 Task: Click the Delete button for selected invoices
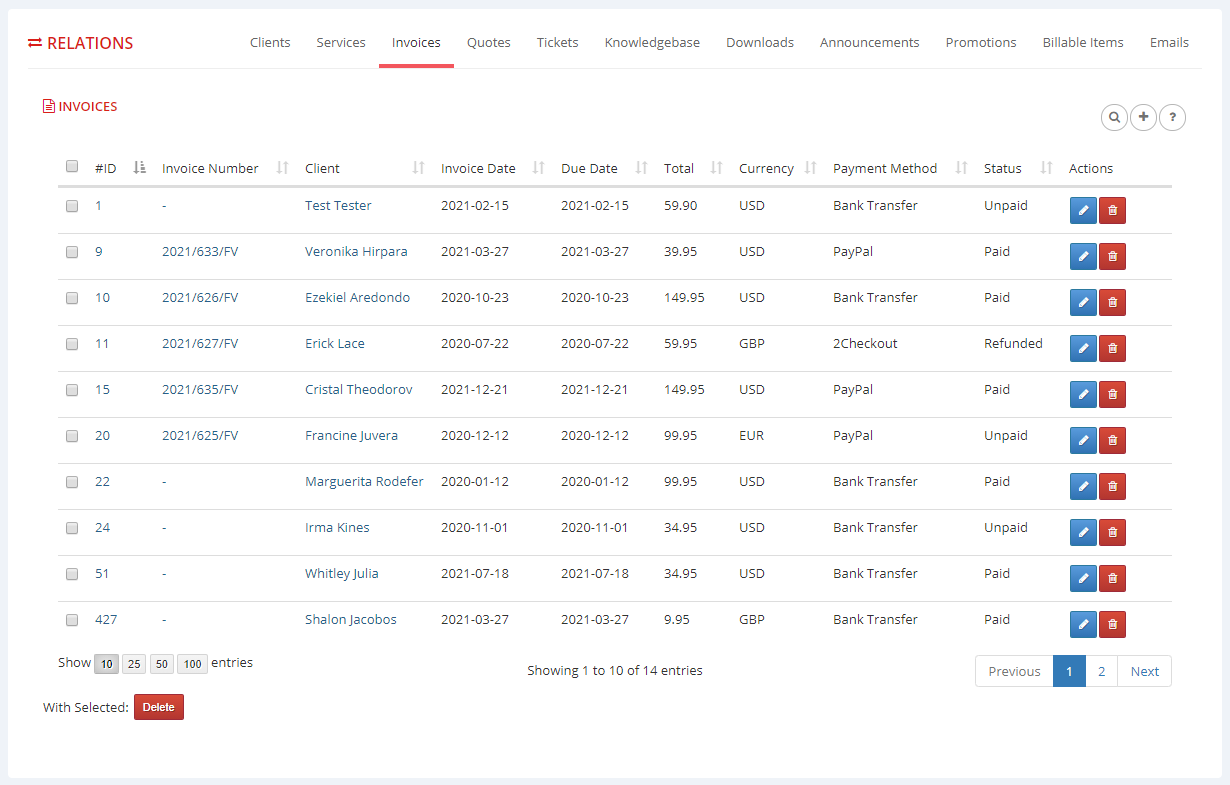click(158, 707)
